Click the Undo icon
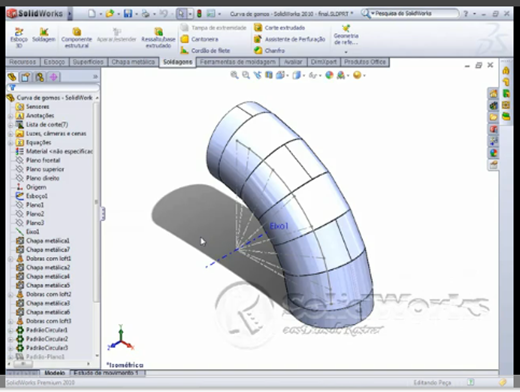The height and width of the screenshot is (392, 520). (163, 14)
